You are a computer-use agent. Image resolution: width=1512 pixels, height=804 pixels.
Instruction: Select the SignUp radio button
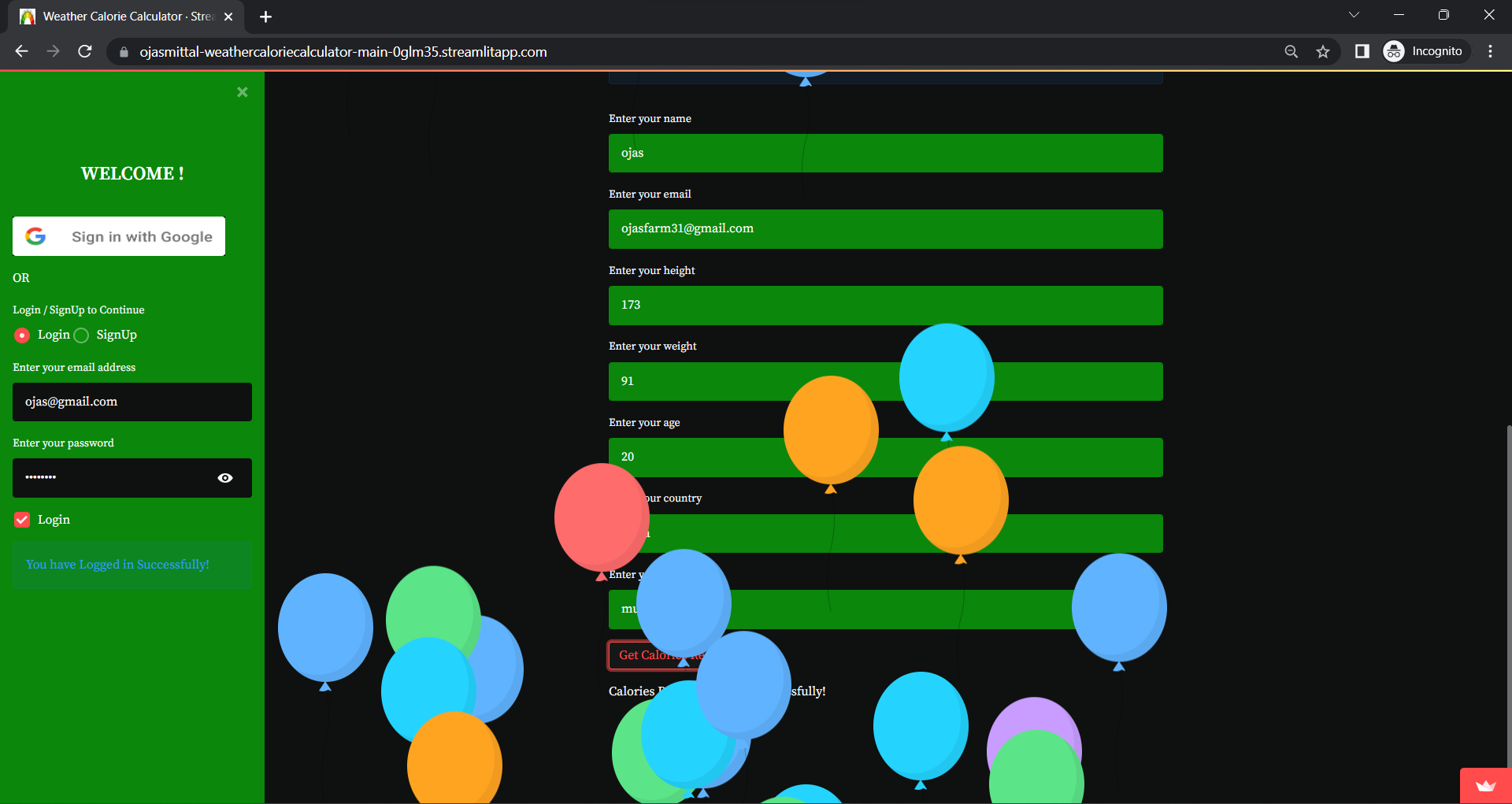(x=81, y=335)
